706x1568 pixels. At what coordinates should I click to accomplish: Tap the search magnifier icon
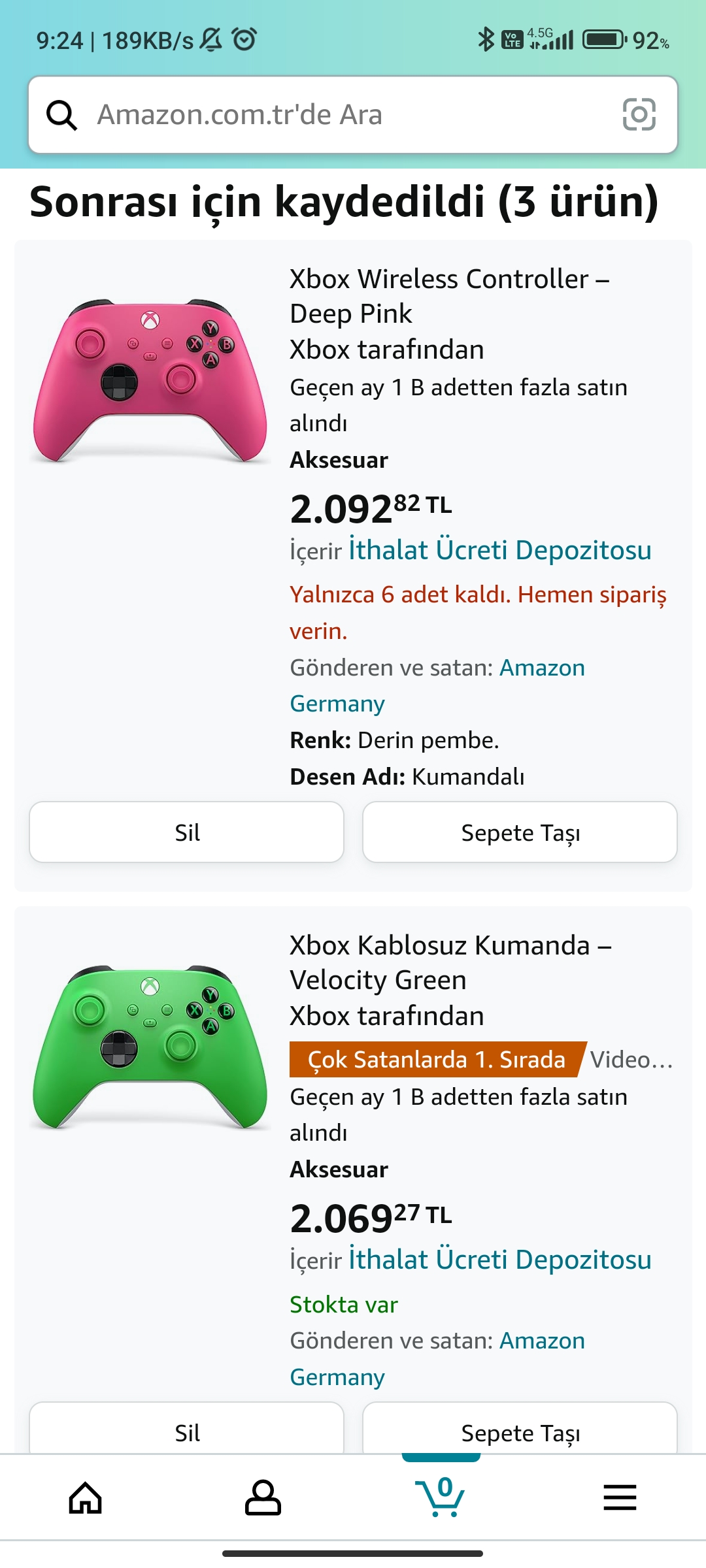coord(62,116)
